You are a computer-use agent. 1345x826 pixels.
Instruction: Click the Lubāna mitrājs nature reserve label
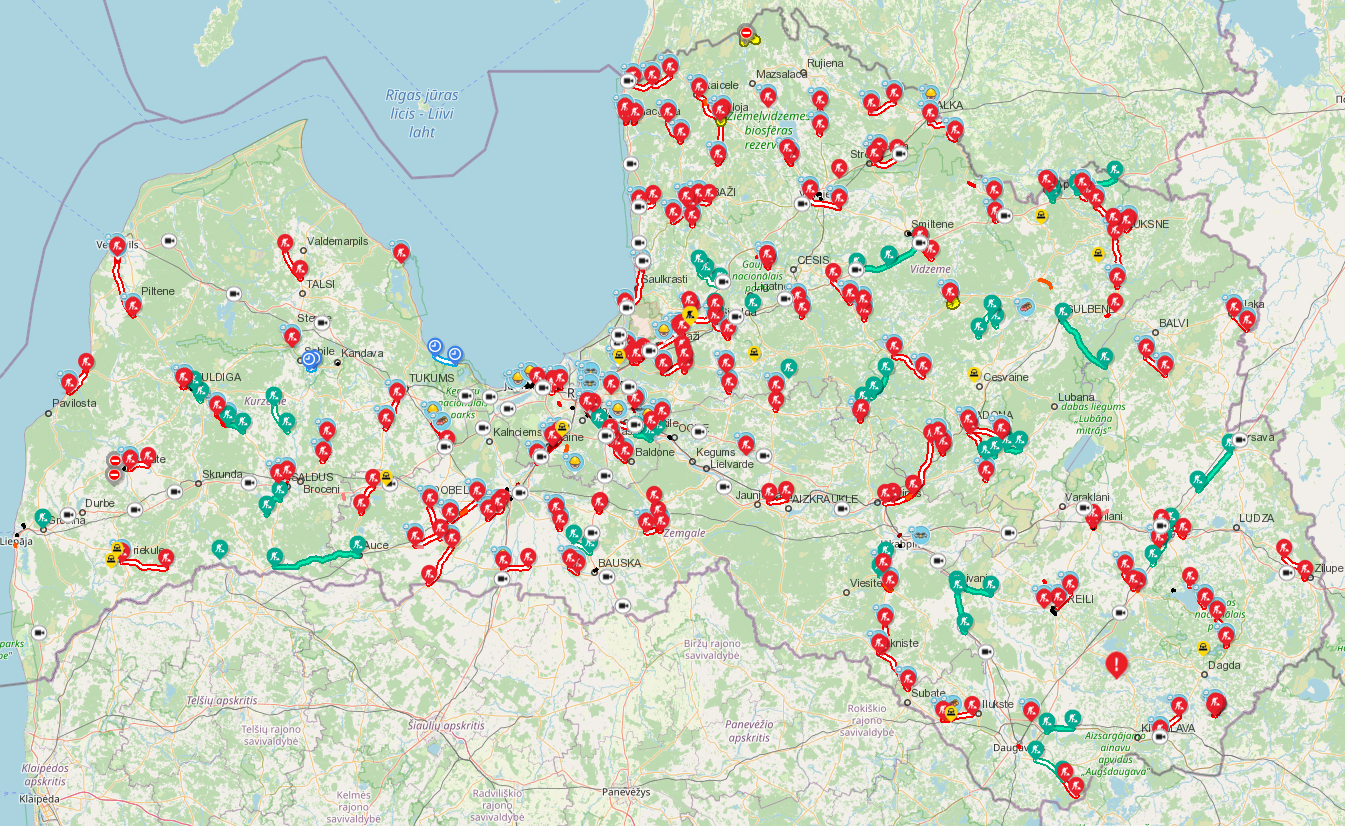tap(1097, 413)
